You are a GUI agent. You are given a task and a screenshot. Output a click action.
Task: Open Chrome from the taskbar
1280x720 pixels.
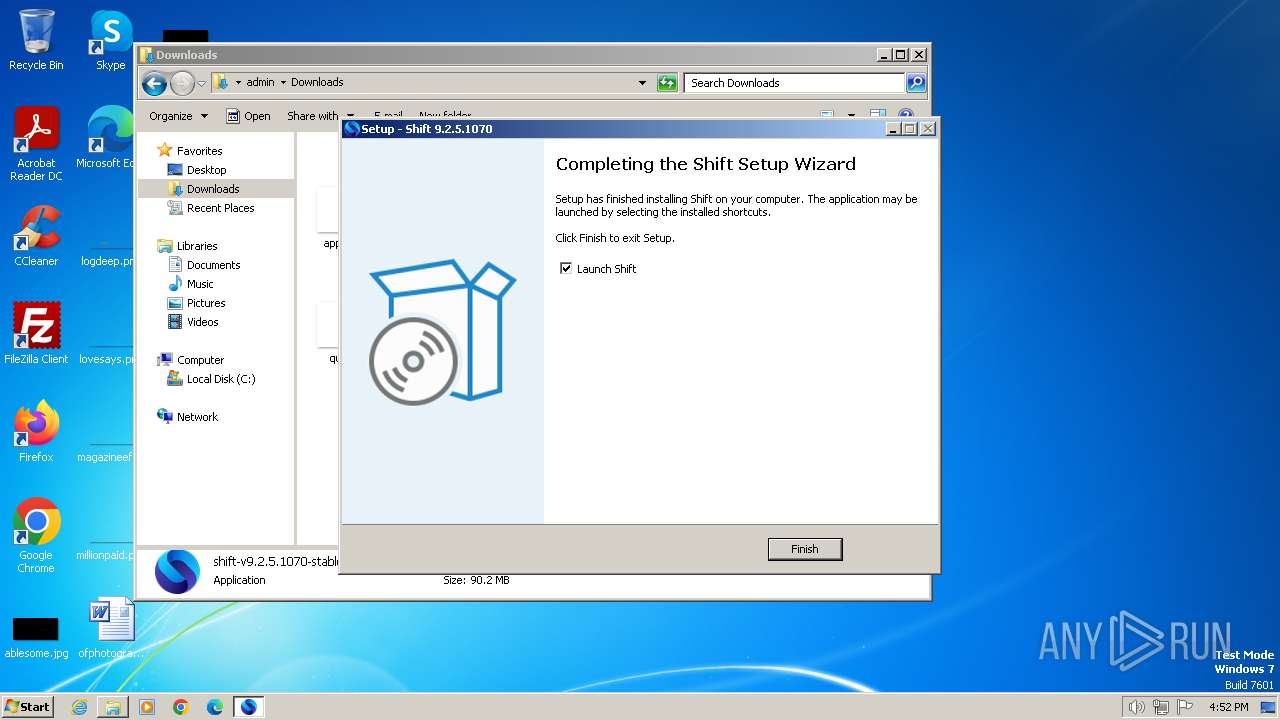click(x=181, y=707)
